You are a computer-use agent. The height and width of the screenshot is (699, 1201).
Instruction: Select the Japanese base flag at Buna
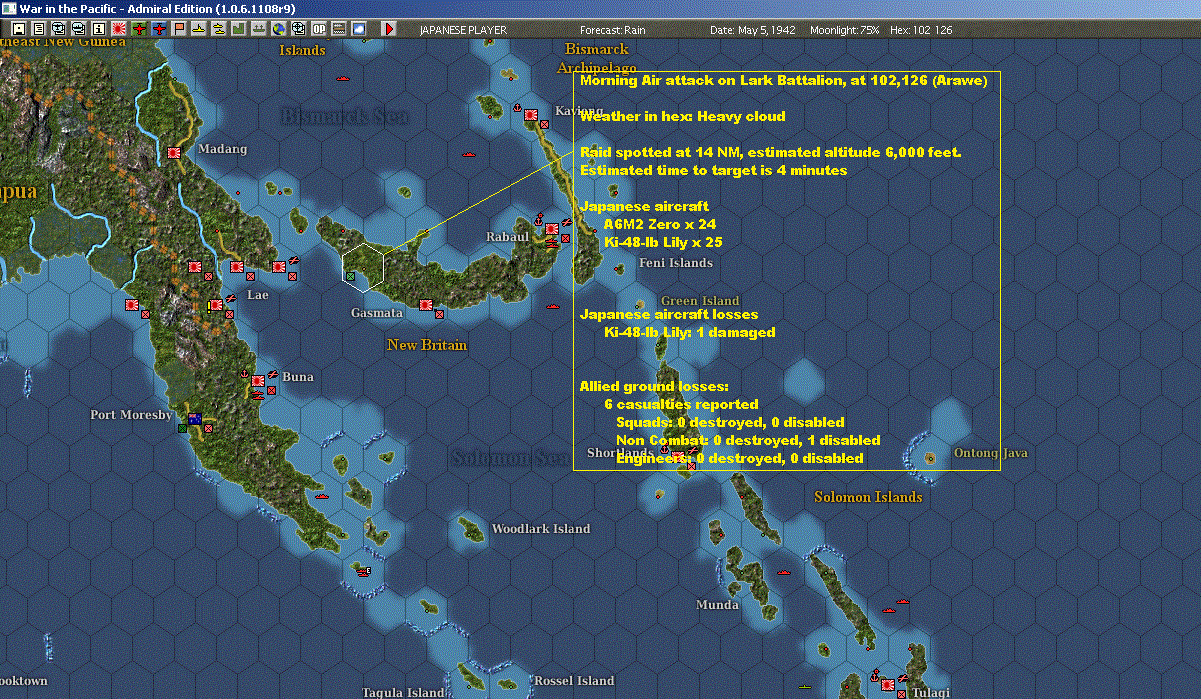(x=256, y=380)
